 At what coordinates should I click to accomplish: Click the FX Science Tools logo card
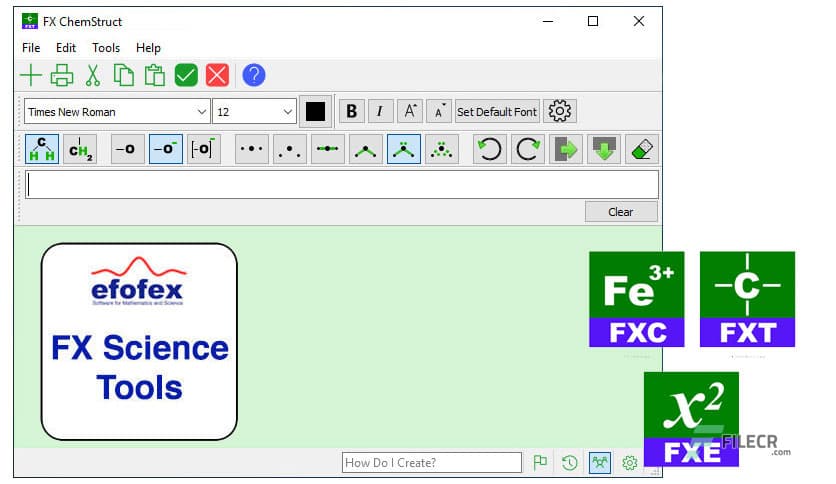(x=139, y=342)
